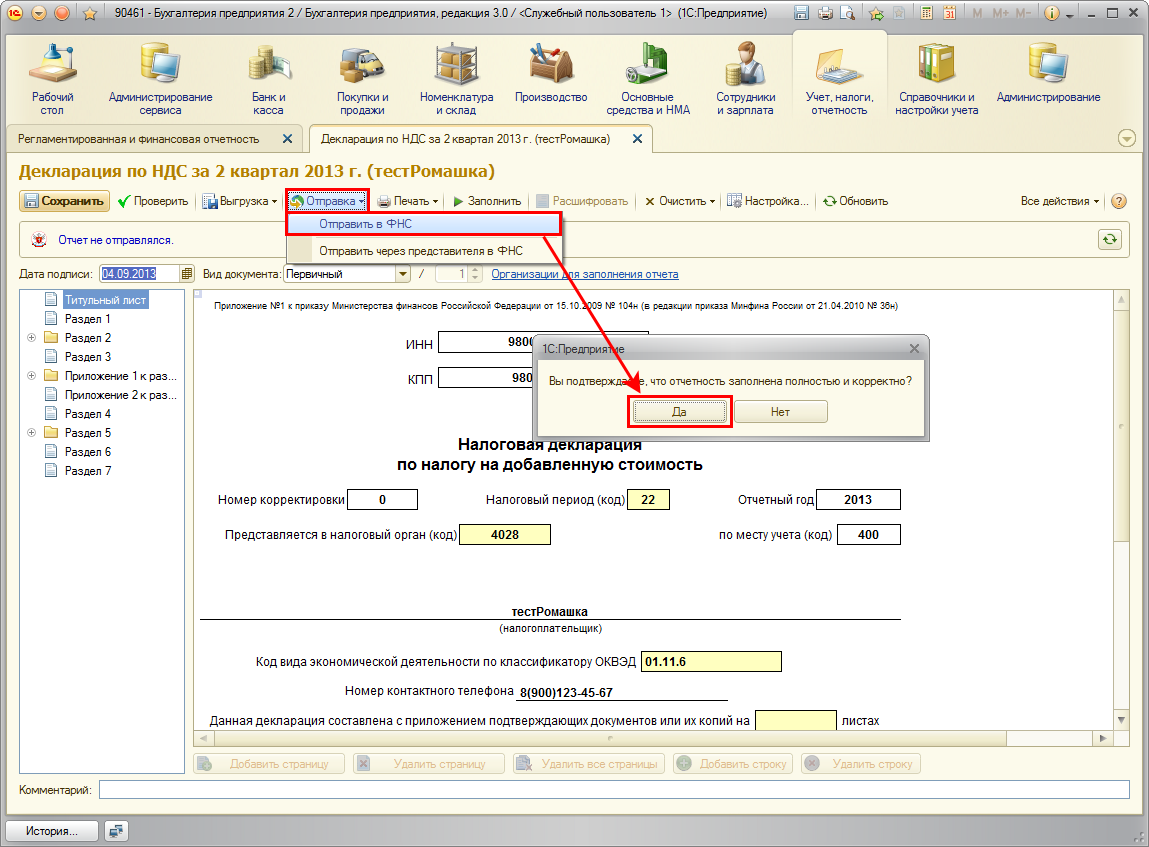Click the title bar information icon

(1052, 13)
